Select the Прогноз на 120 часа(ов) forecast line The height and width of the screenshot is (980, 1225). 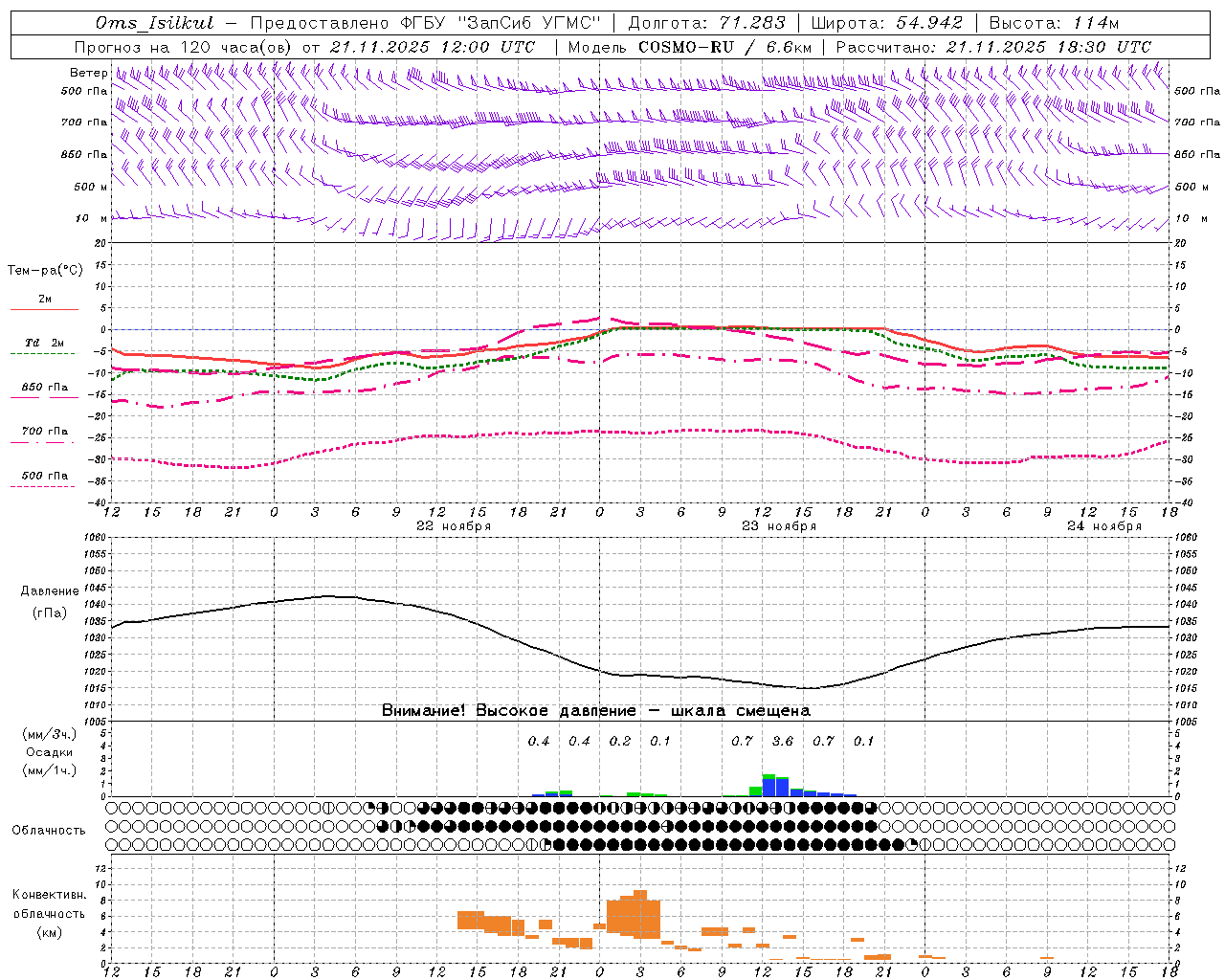[305, 47]
